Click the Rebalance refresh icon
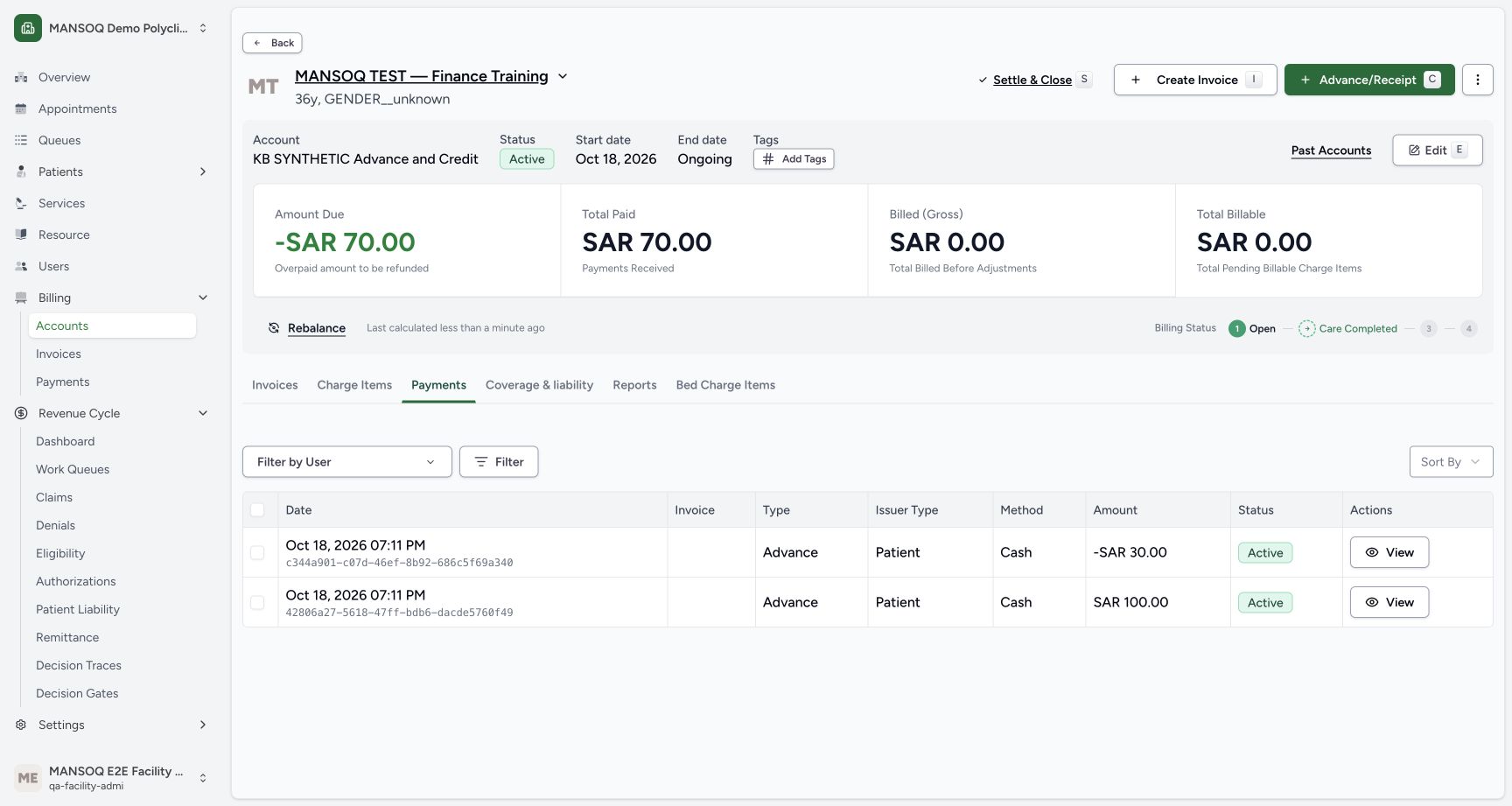 pos(274,328)
